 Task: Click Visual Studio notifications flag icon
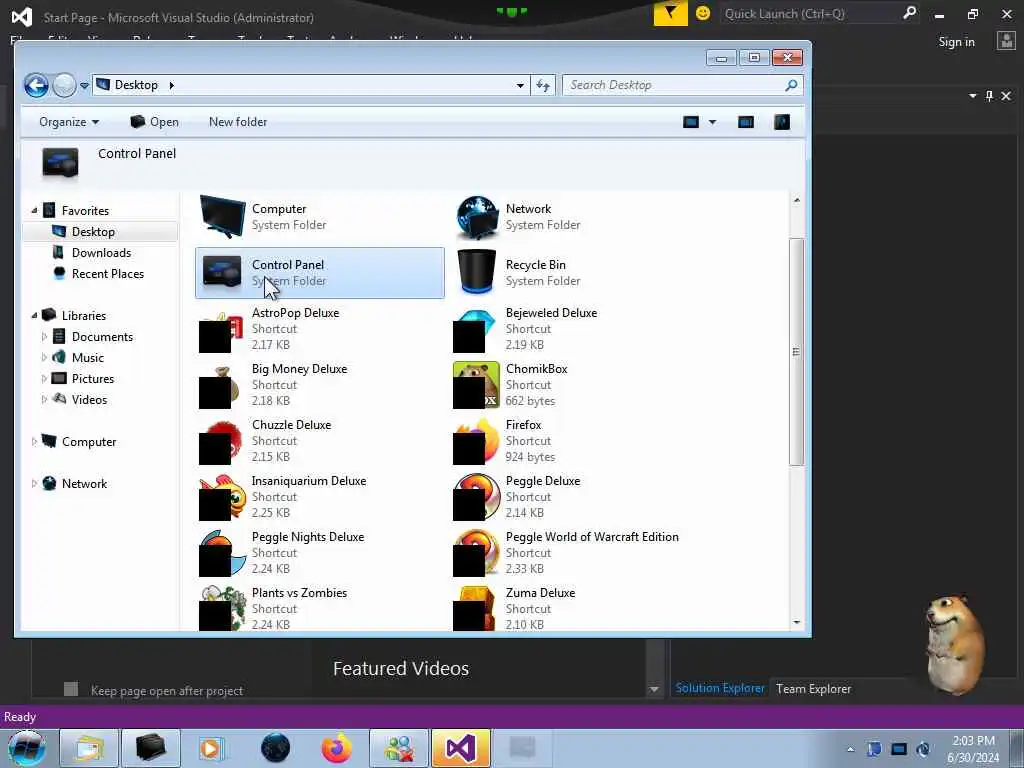[x=671, y=13]
